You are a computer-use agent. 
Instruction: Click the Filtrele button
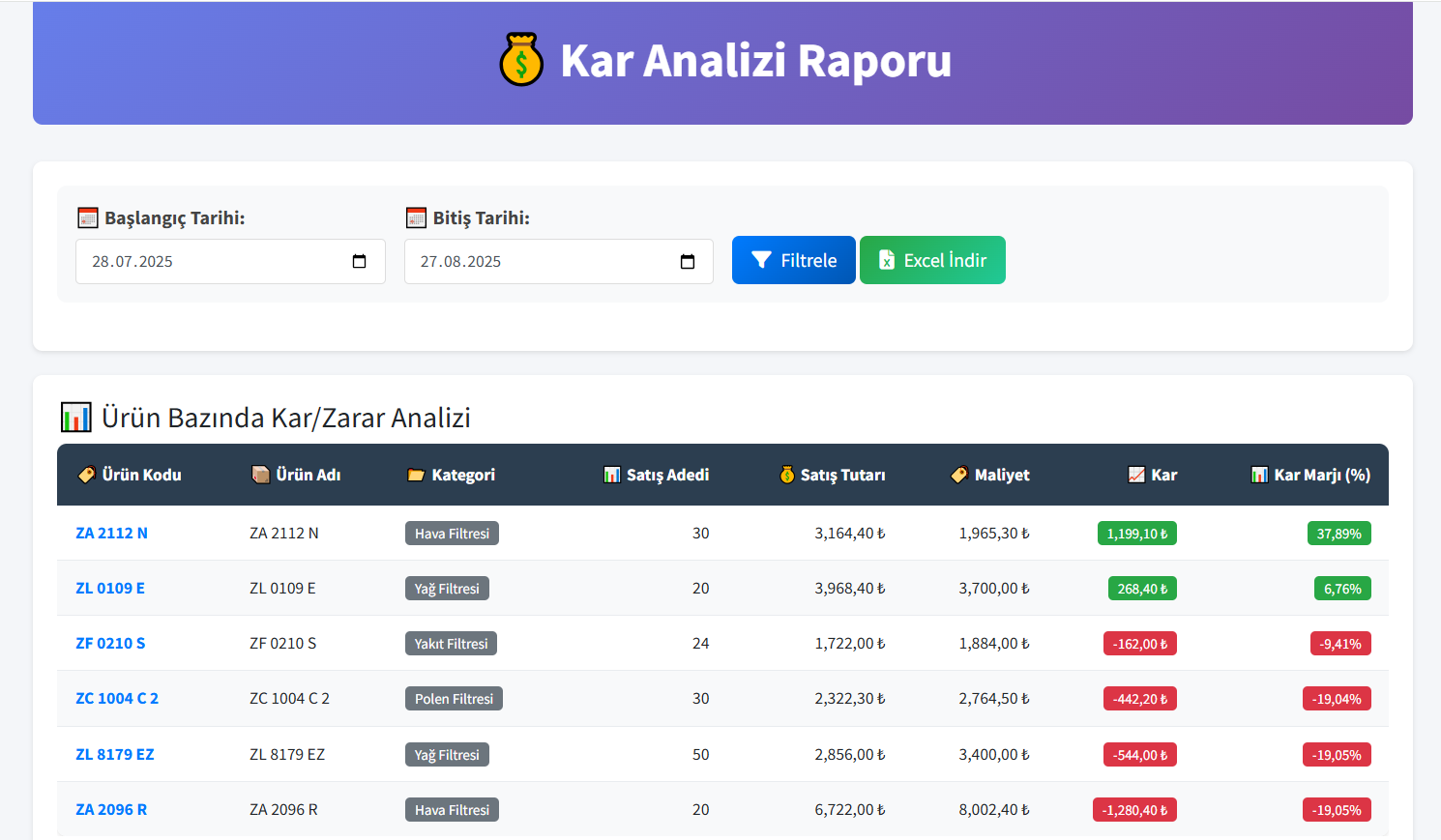pos(794,259)
